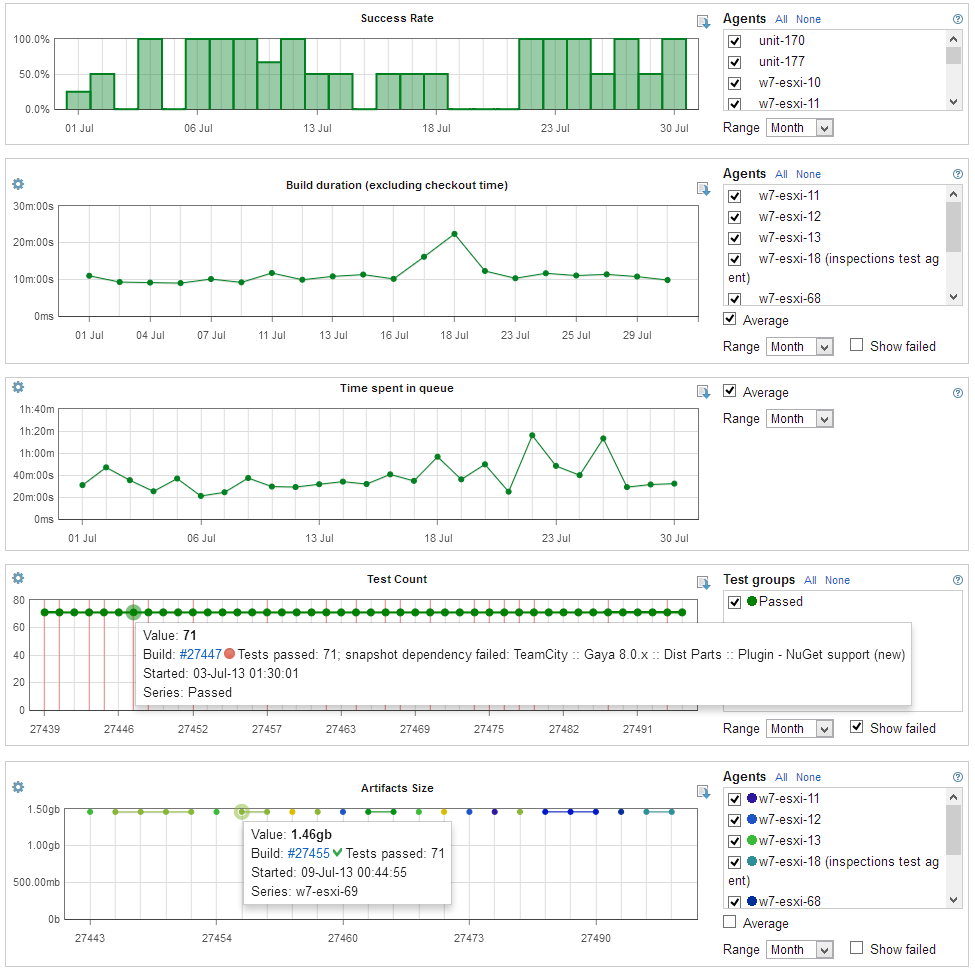Export the Success Rate chart
This screenshot has width=975, height=972.
pos(703,20)
